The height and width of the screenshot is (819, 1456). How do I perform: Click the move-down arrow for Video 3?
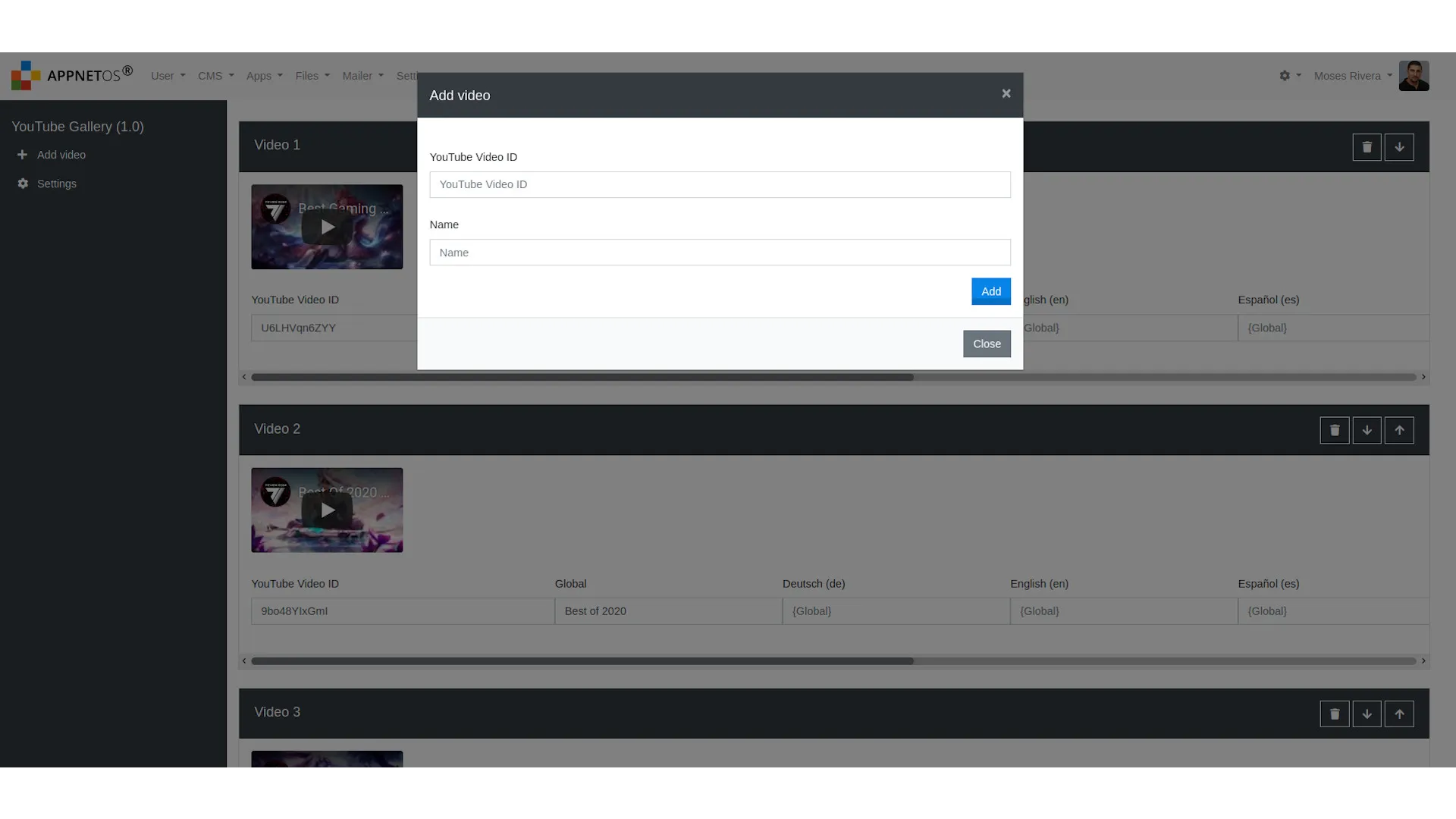[x=1367, y=714]
